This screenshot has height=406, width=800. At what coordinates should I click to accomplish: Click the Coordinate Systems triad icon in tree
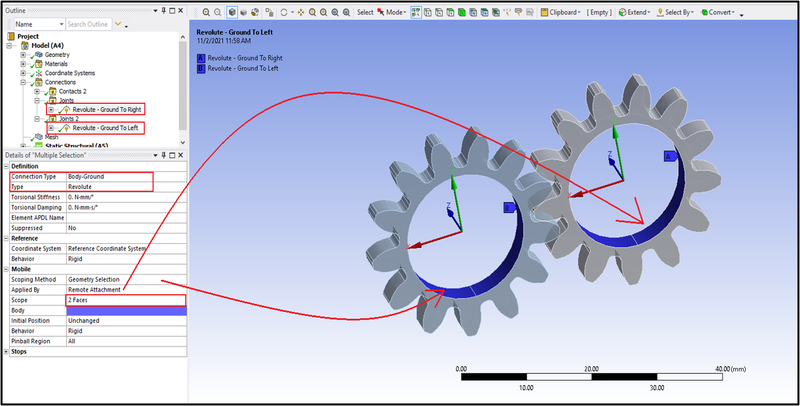point(39,73)
